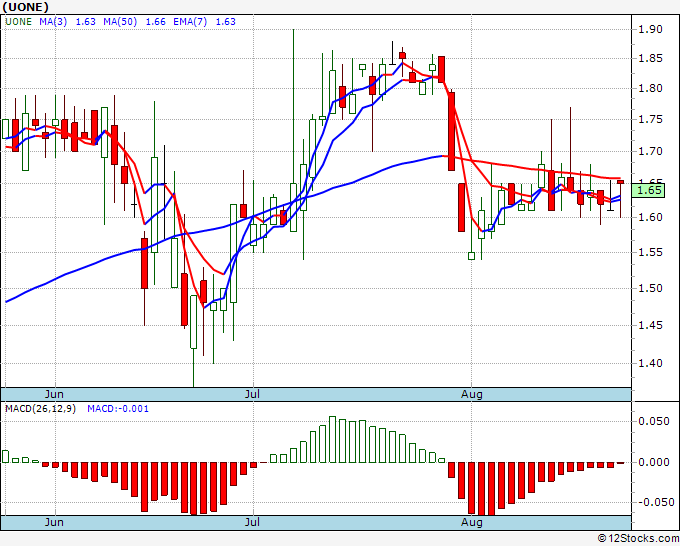Click the 1.70 price axis label
The image size is (680, 546).
651,151
